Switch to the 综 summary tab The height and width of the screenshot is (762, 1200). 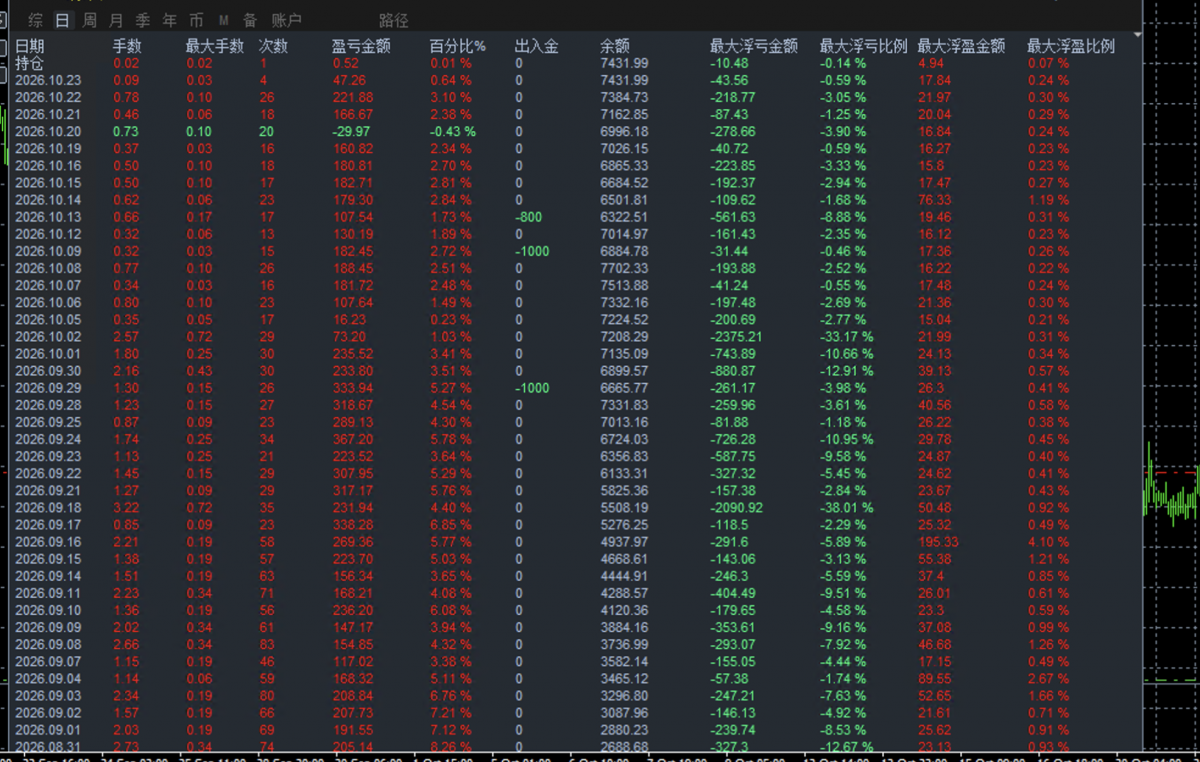pyautogui.click(x=36, y=20)
